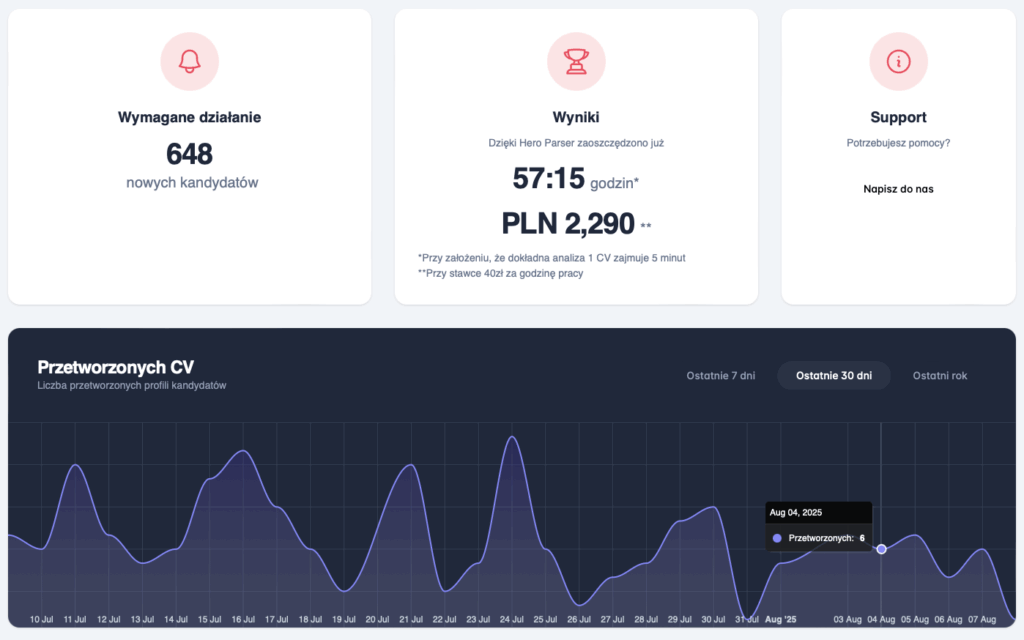Switch to the Ostatnie 7 dni tab
Viewport: 1024px width, 640px height.
click(720, 376)
